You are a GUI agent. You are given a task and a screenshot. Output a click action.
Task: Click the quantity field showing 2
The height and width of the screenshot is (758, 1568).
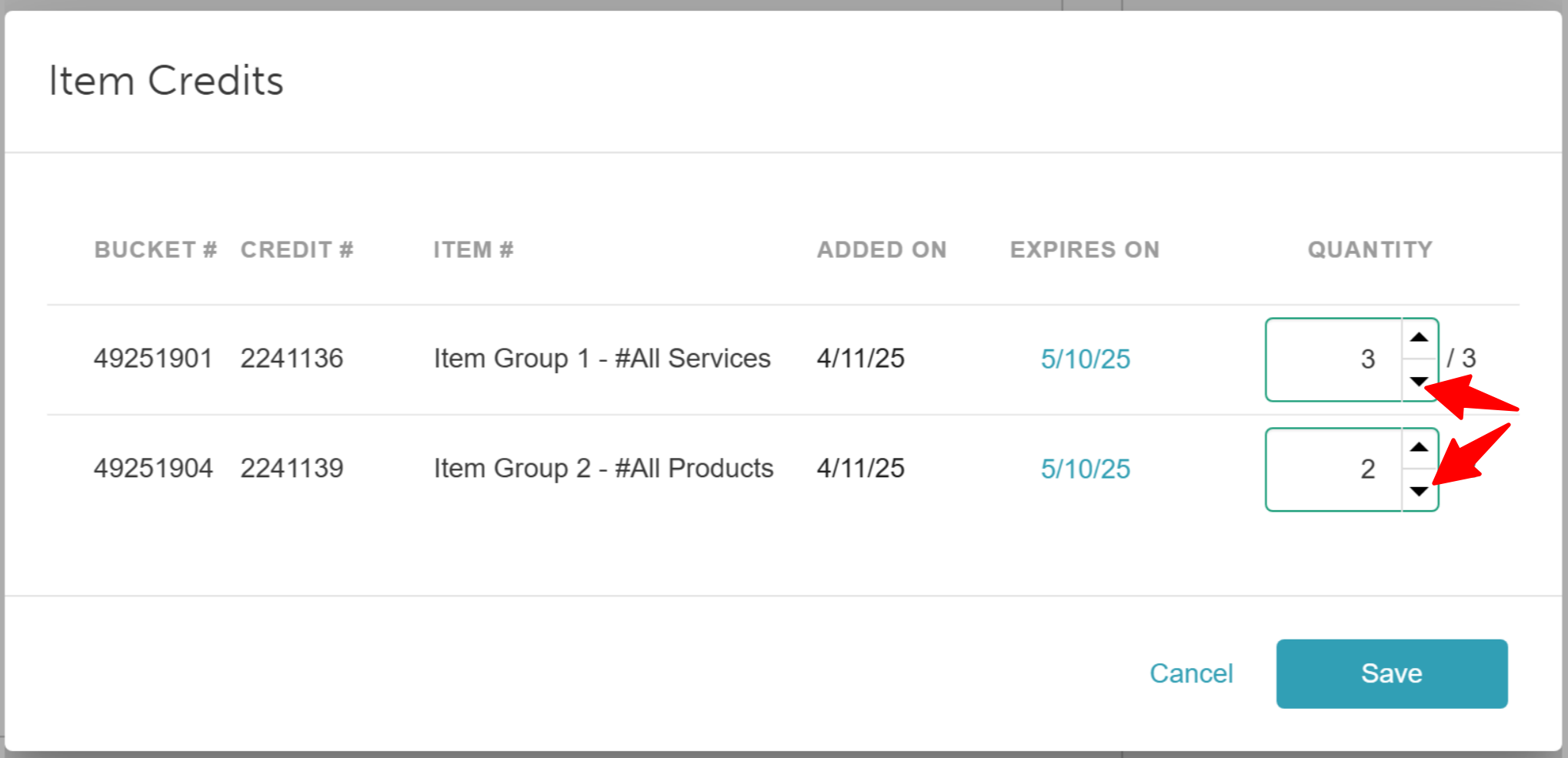pos(1333,469)
